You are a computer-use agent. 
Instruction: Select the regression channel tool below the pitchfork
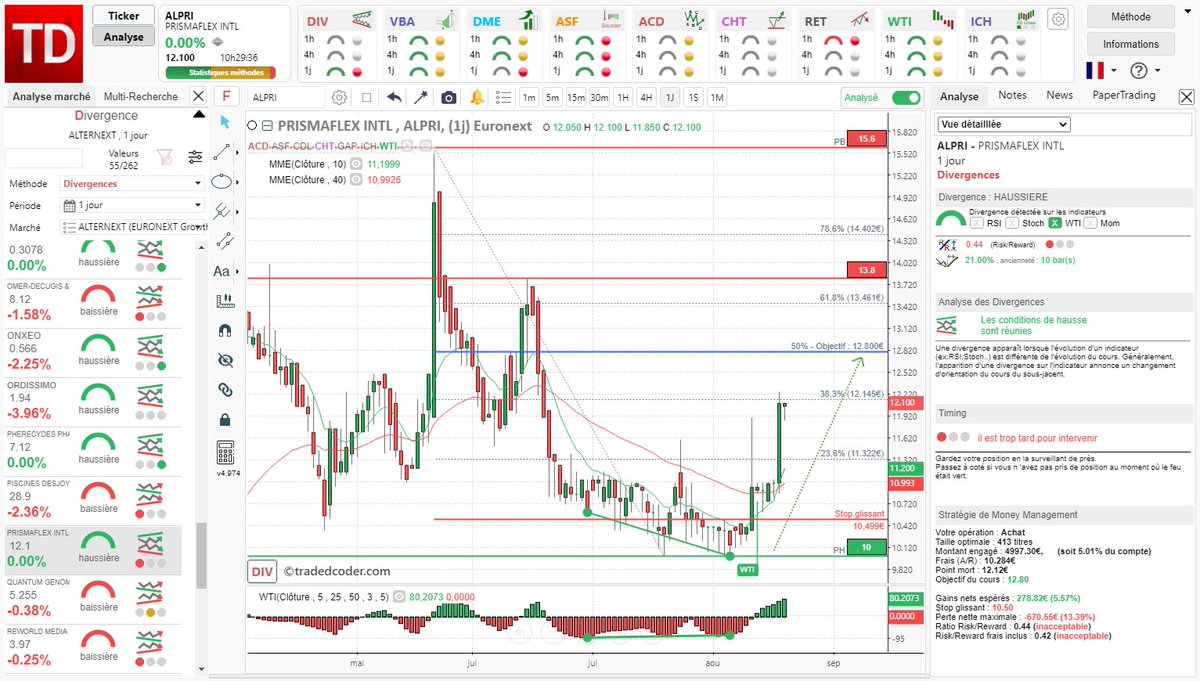coord(224,240)
